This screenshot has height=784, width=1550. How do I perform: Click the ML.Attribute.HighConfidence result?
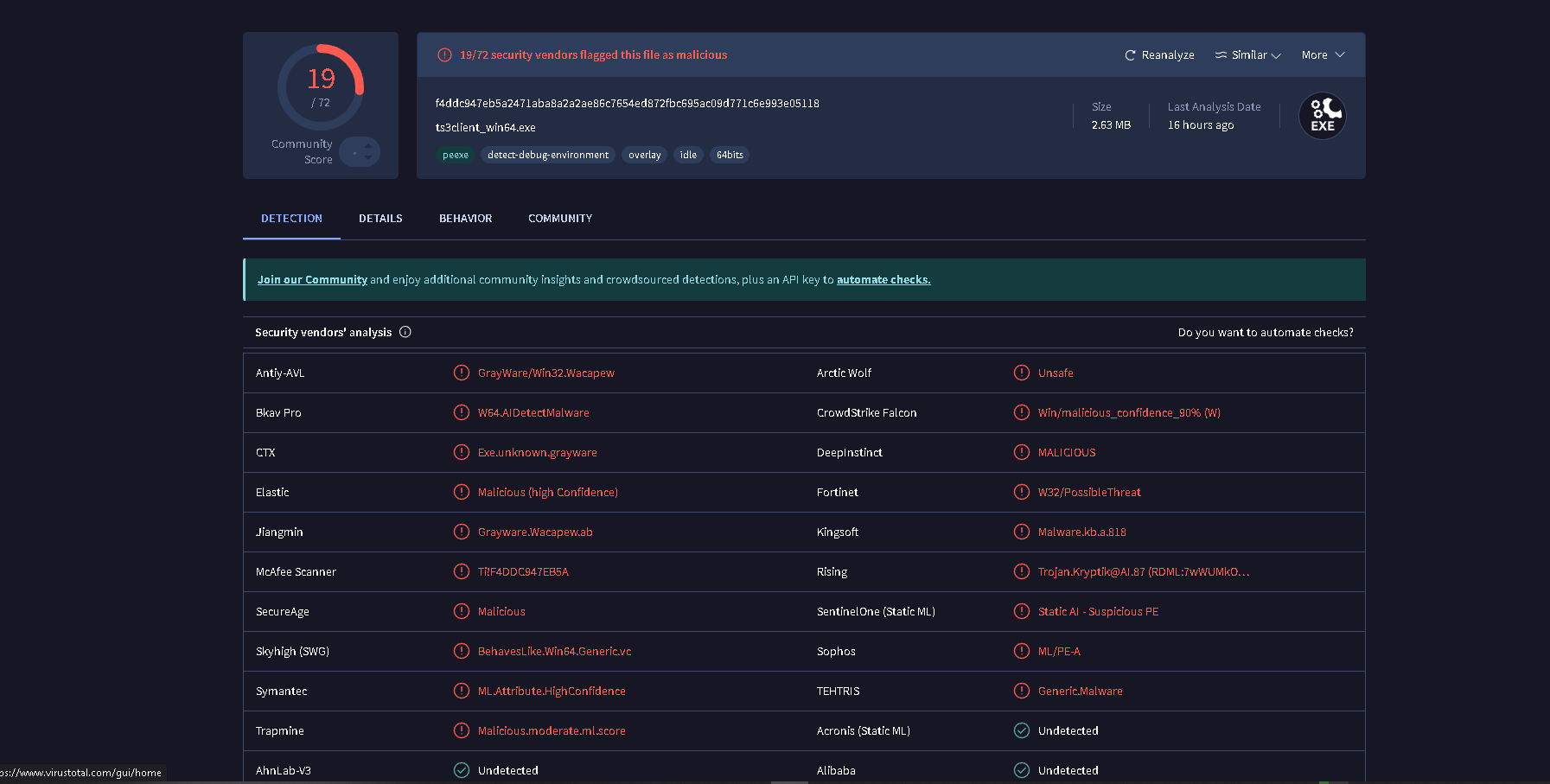(x=552, y=692)
